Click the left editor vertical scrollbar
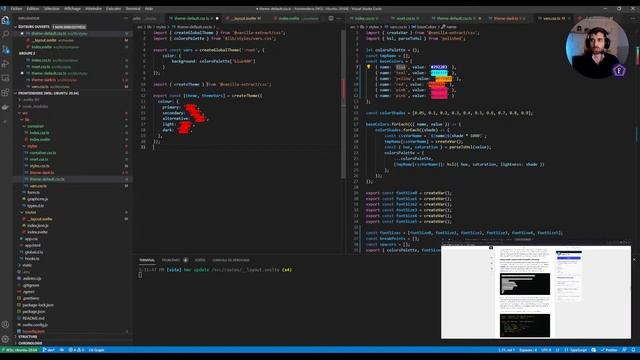 344,104
